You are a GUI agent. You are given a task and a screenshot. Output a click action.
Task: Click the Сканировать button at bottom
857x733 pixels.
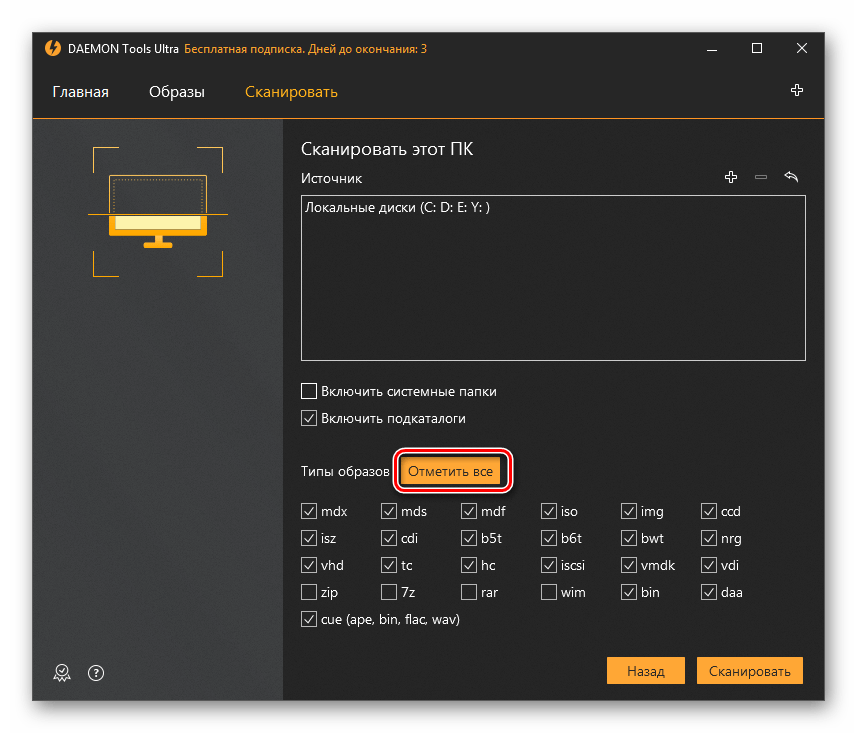click(749, 671)
